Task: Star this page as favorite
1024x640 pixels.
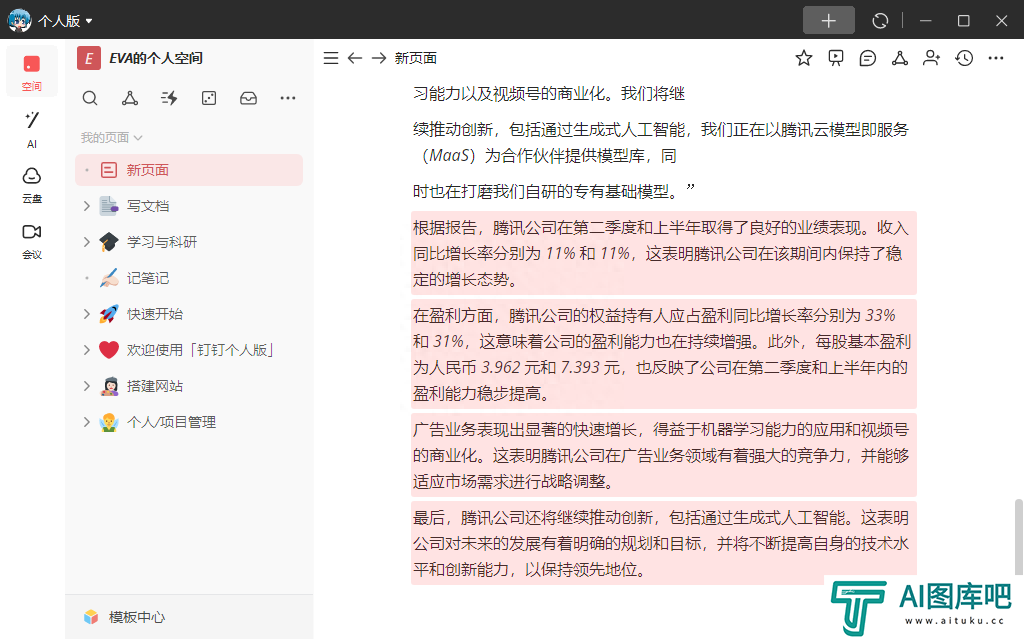Action: point(804,58)
